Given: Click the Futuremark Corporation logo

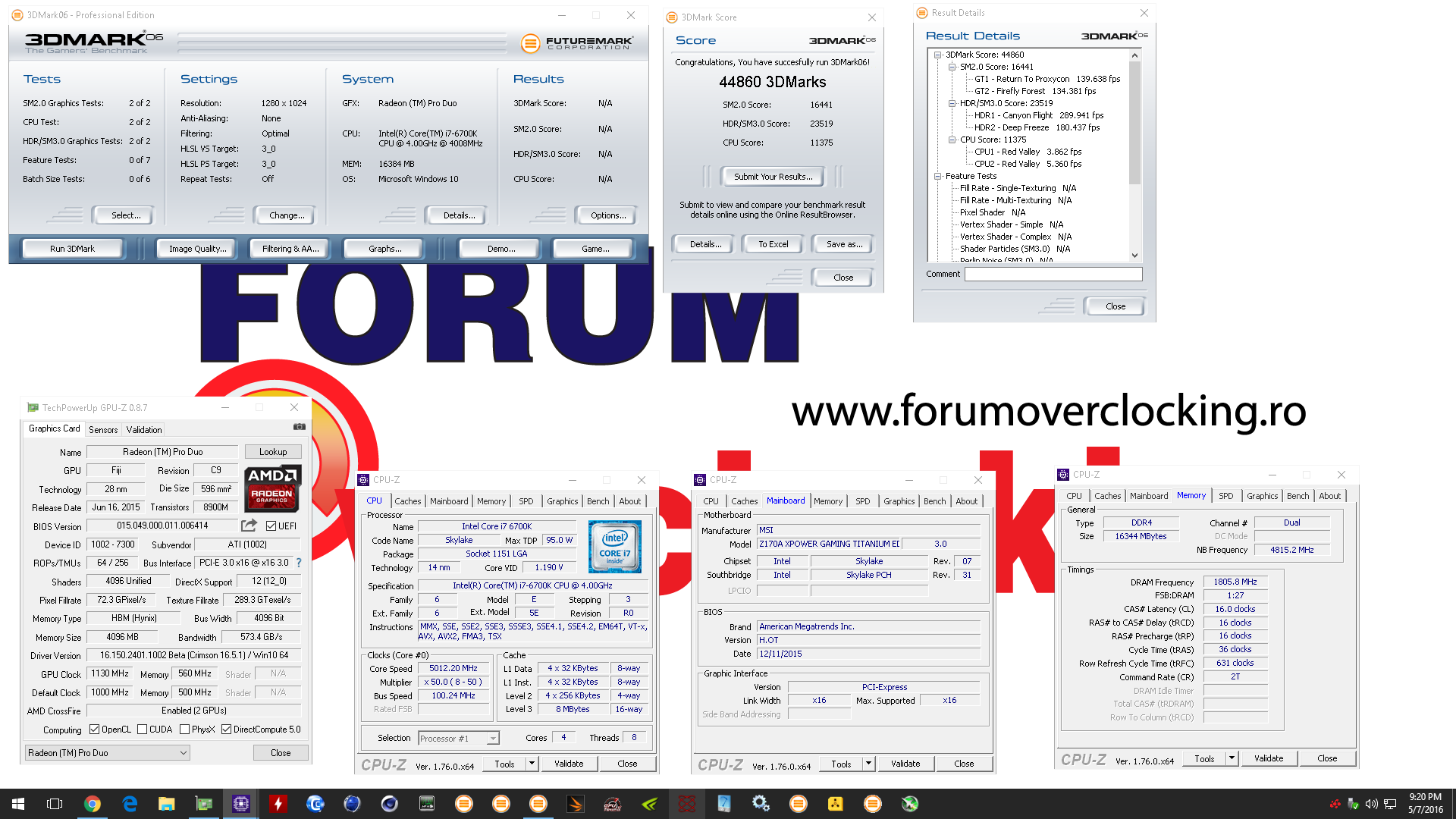Looking at the screenshot, I should (577, 43).
